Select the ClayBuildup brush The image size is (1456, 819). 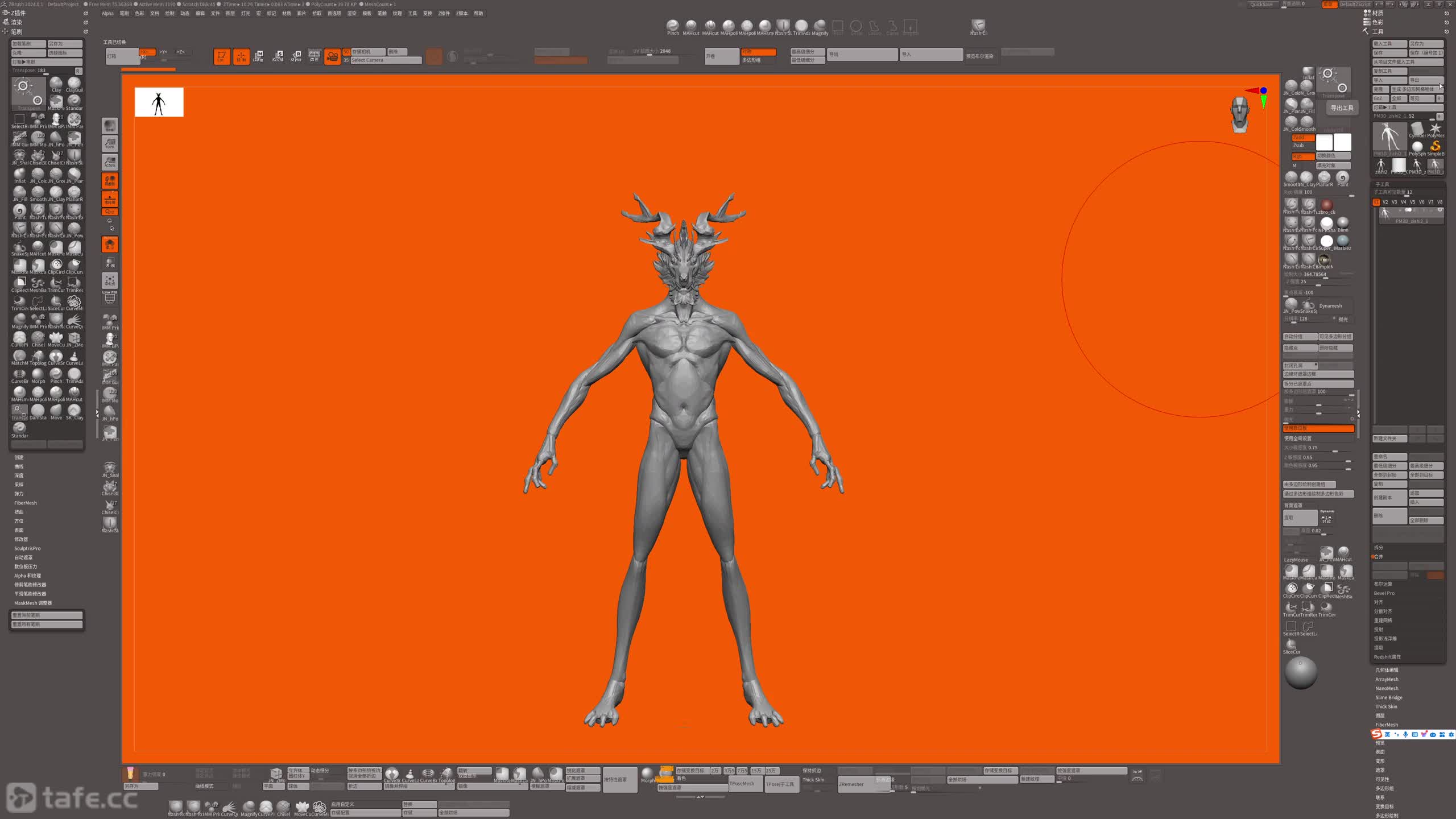[74, 84]
